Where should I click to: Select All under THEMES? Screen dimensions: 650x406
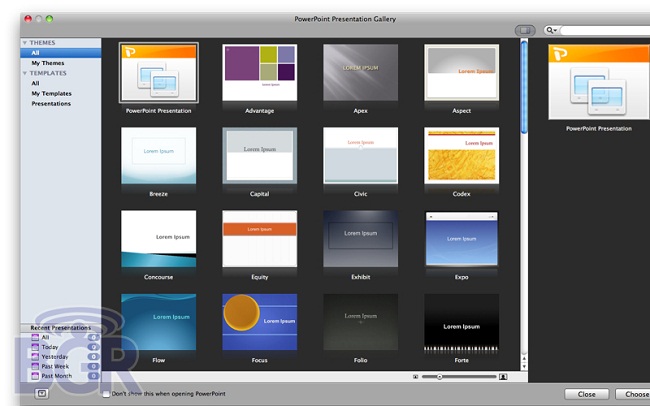[61, 53]
